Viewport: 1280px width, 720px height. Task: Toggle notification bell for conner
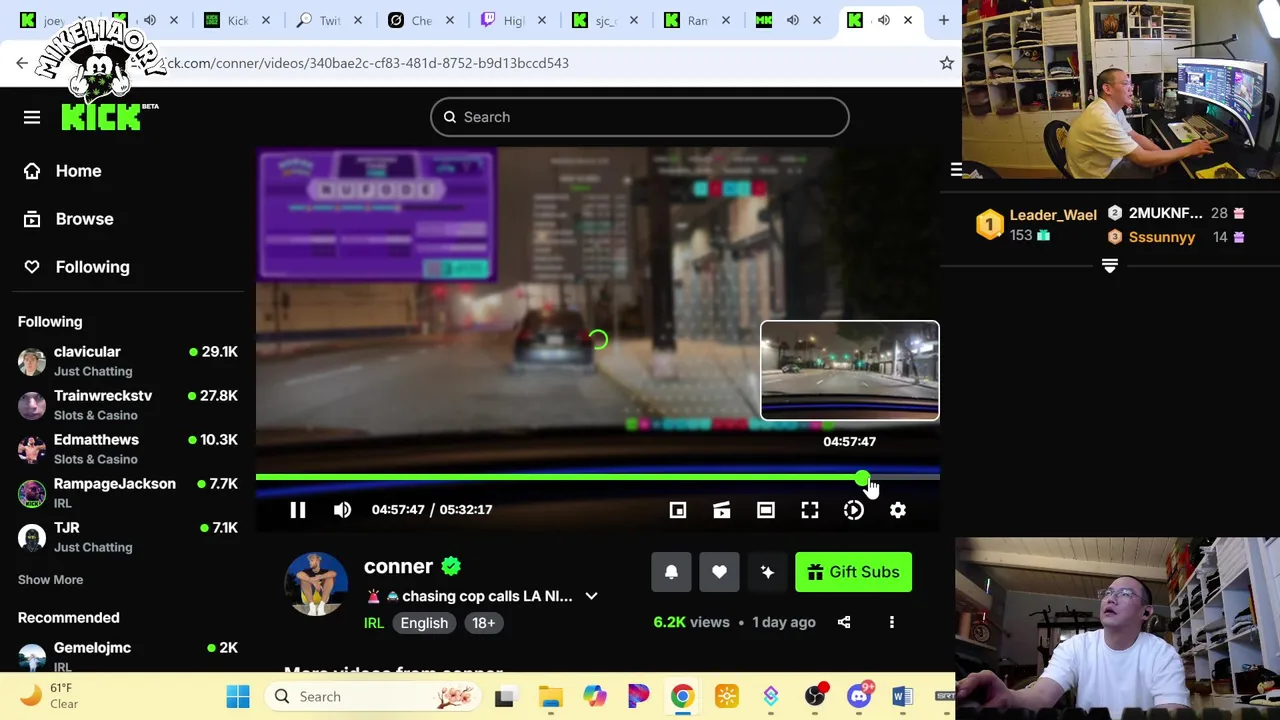pyautogui.click(x=671, y=572)
